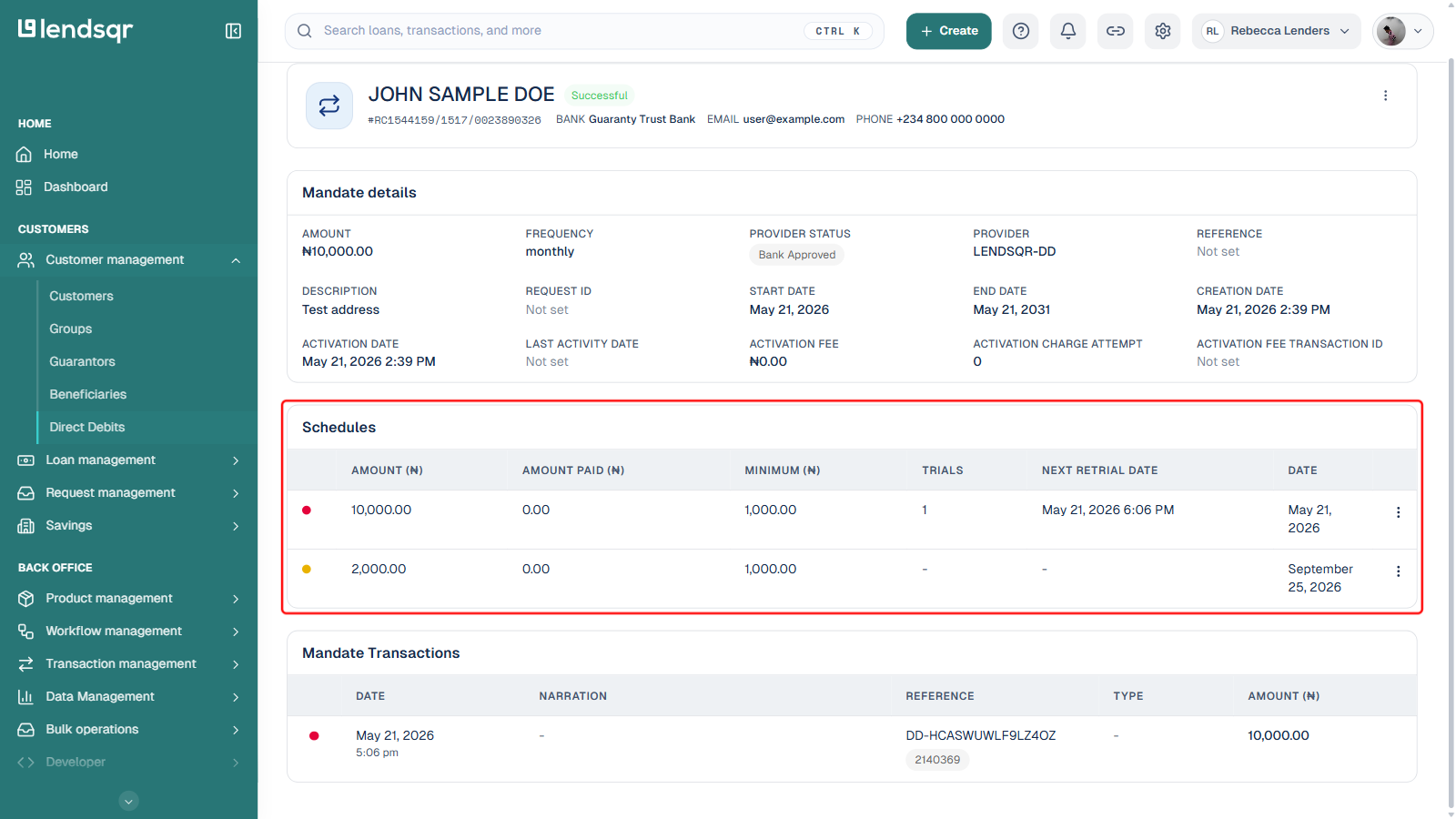Image resolution: width=1456 pixels, height=819 pixels.
Task: Click the Create button
Action: [948, 31]
